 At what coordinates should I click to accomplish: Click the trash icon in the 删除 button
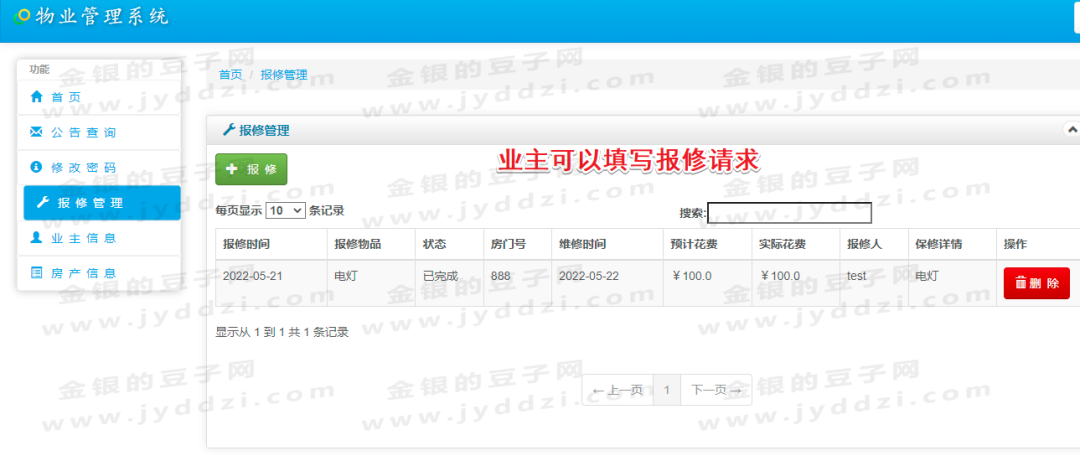(1021, 283)
